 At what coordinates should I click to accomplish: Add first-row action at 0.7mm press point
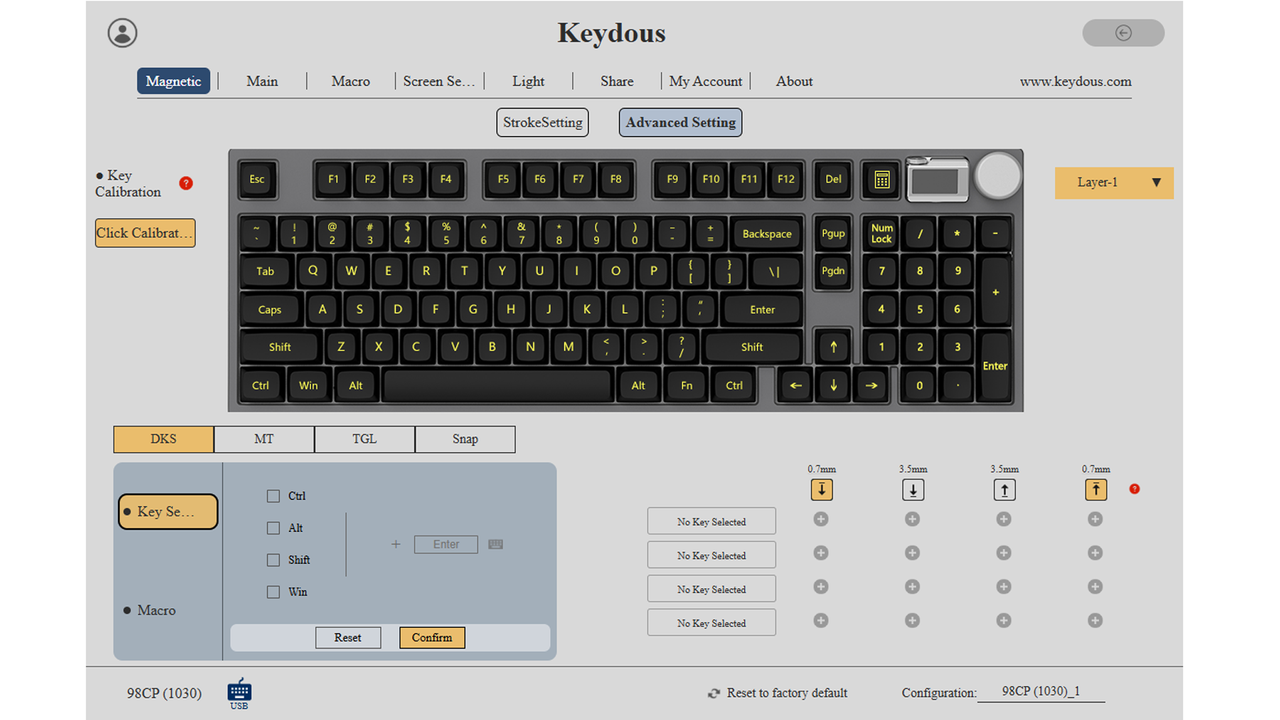tap(821, 519)
